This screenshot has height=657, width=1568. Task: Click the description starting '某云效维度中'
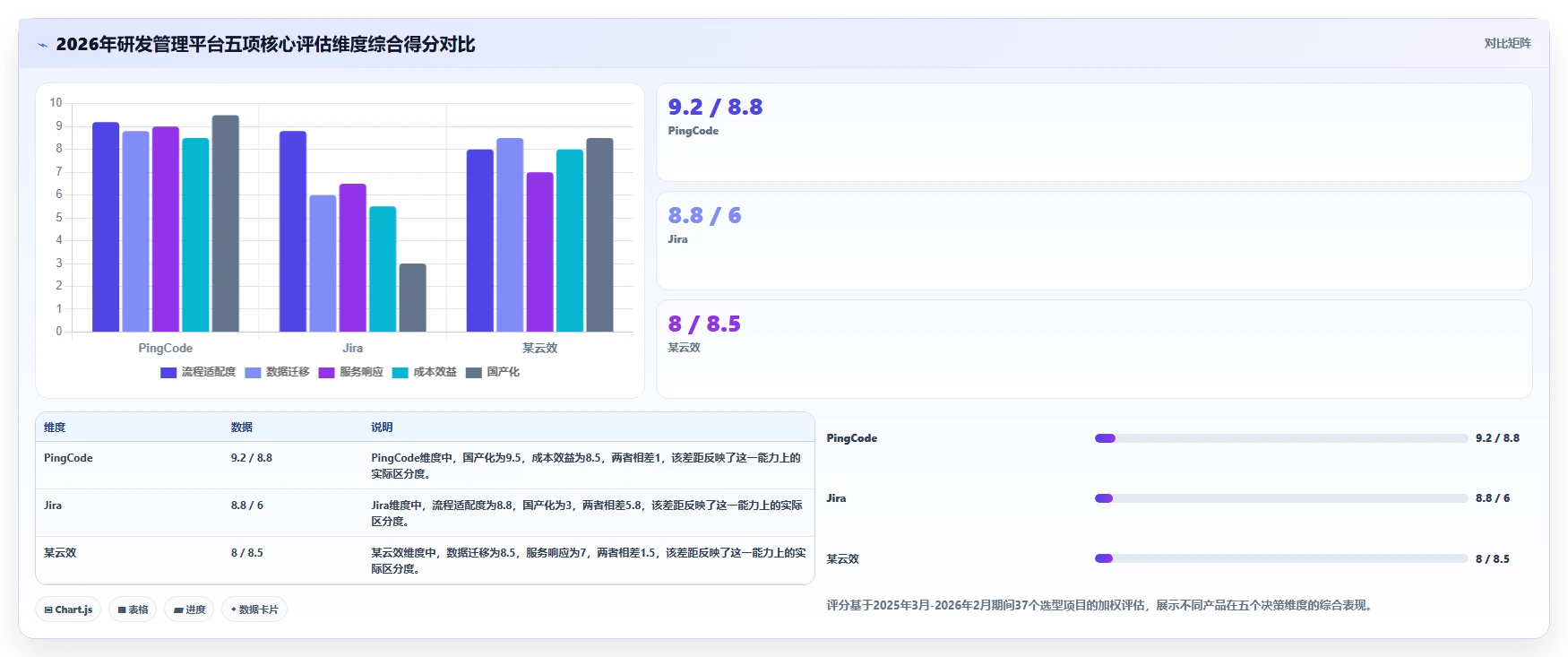(x=589, y=561)
